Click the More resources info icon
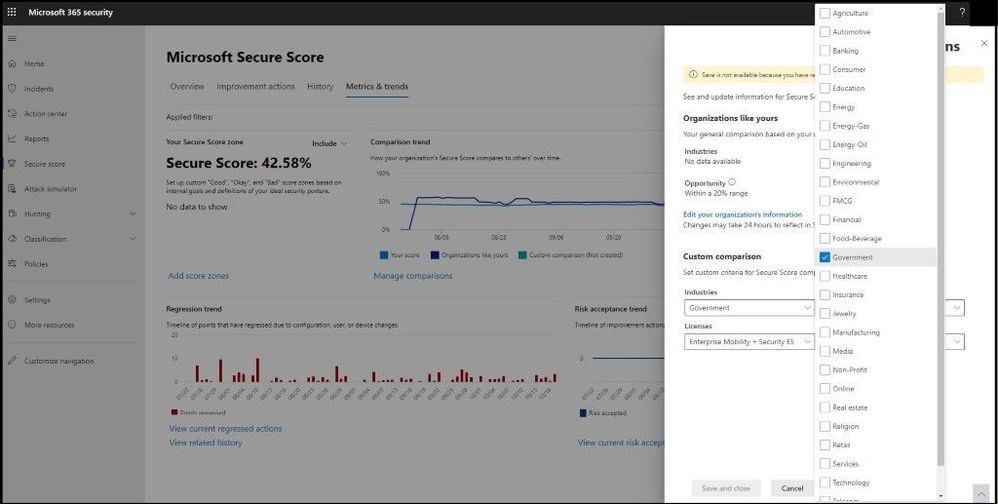The height and width of the screenshot is (504, 998). click(11, 325)
